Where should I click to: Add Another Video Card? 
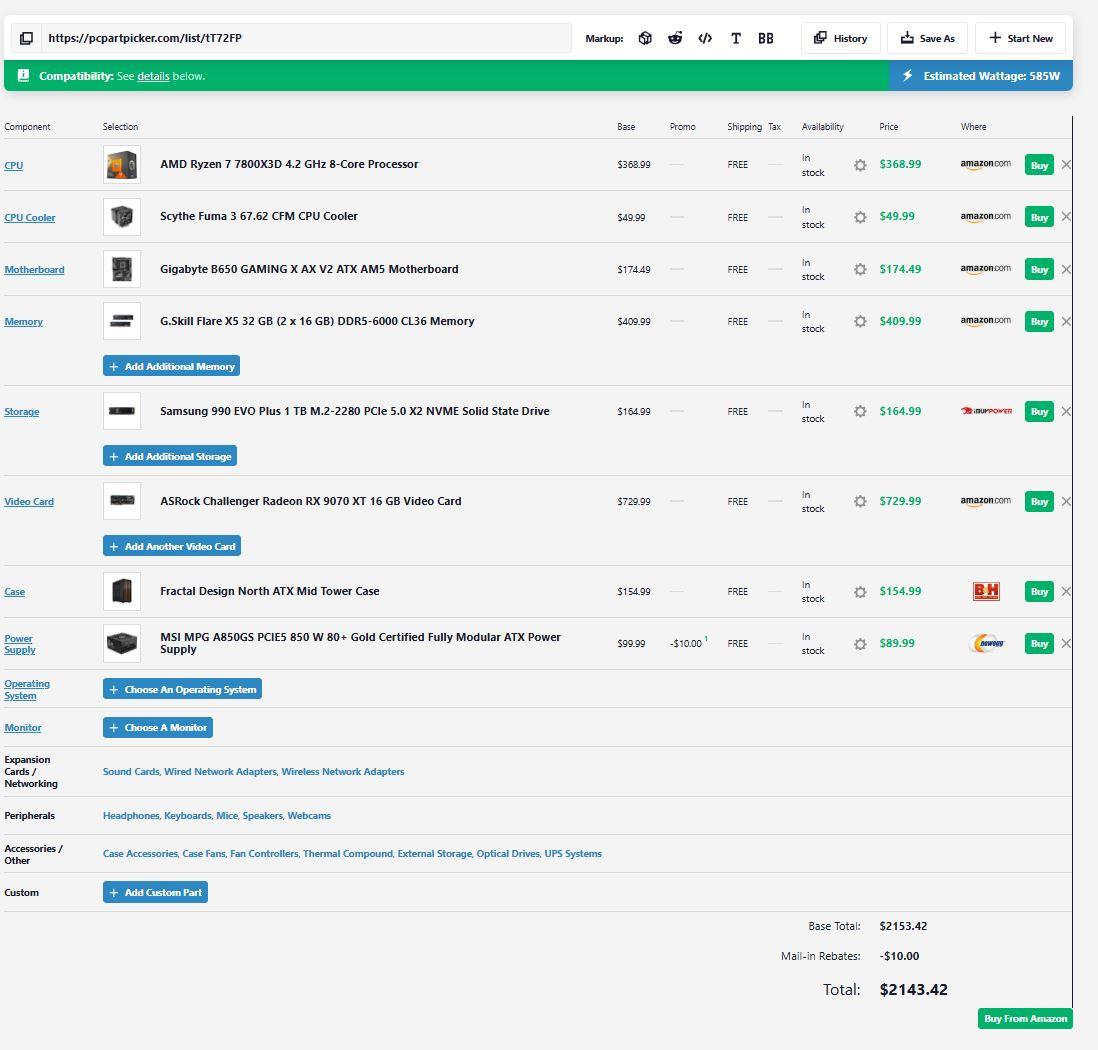pos(172,546)
